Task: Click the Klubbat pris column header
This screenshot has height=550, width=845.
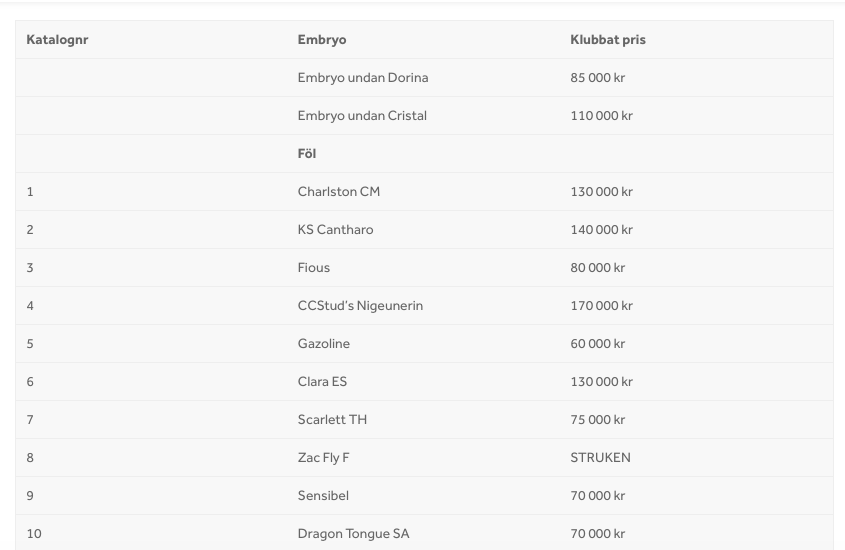Action: point(608,40)
